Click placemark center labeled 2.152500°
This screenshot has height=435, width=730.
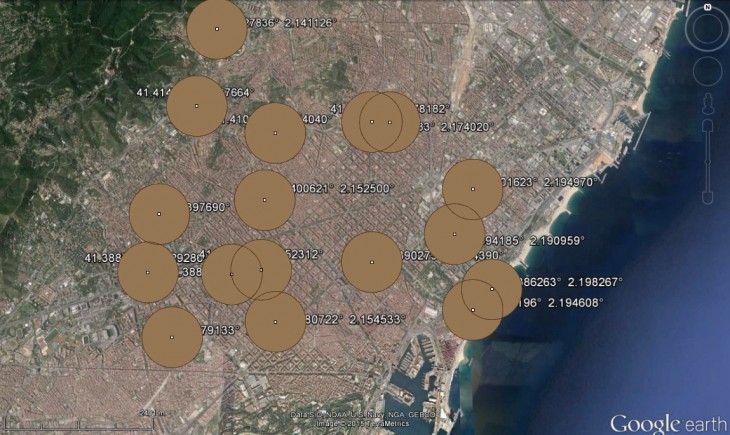click(265, 199)
